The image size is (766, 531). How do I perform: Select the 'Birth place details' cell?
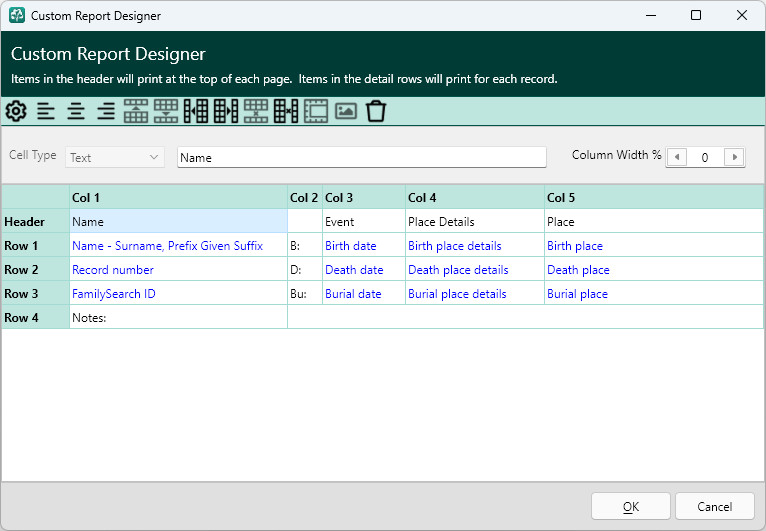tap(475, 245)
